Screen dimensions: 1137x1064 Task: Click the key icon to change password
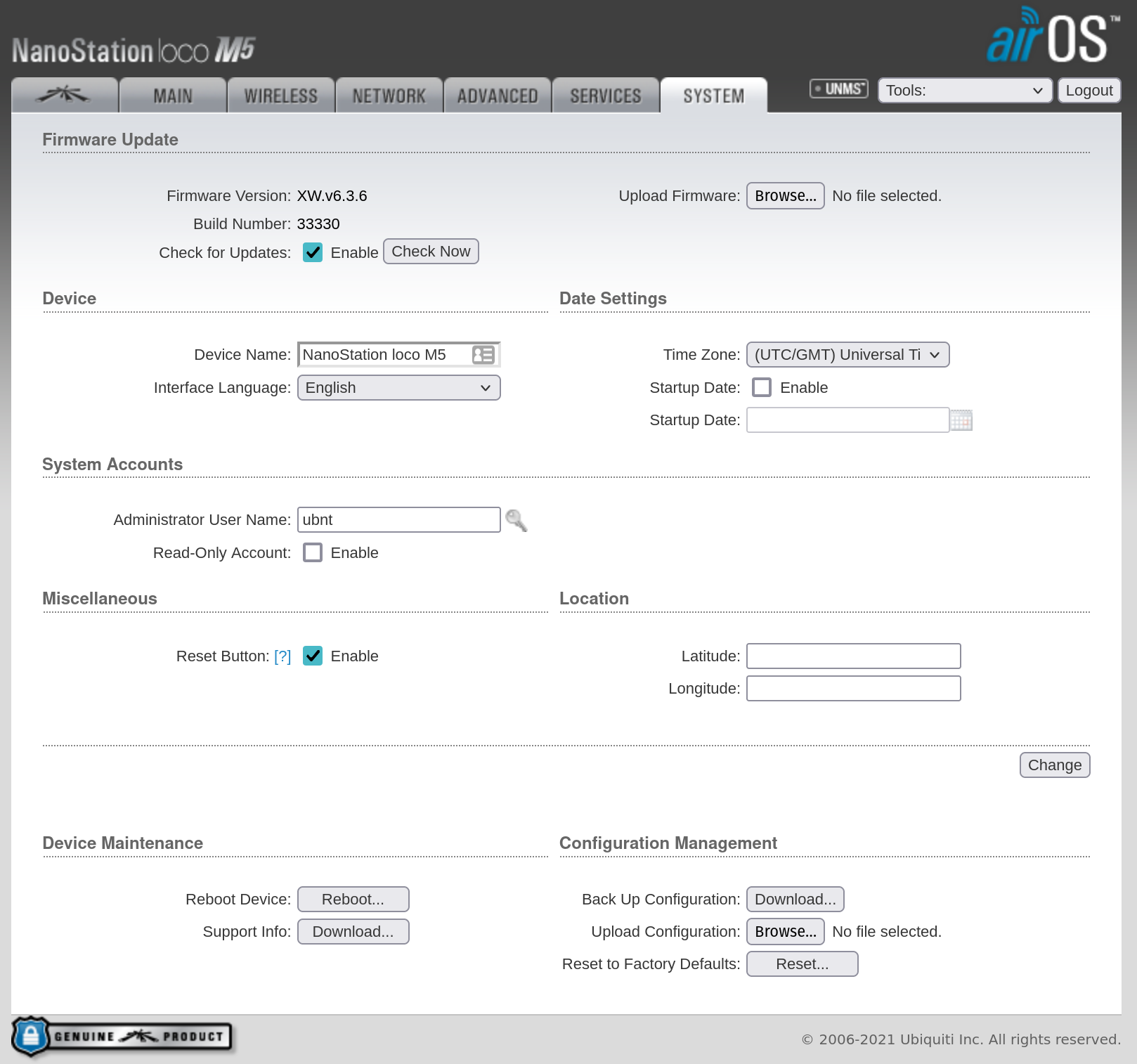[x=516, y=521]
